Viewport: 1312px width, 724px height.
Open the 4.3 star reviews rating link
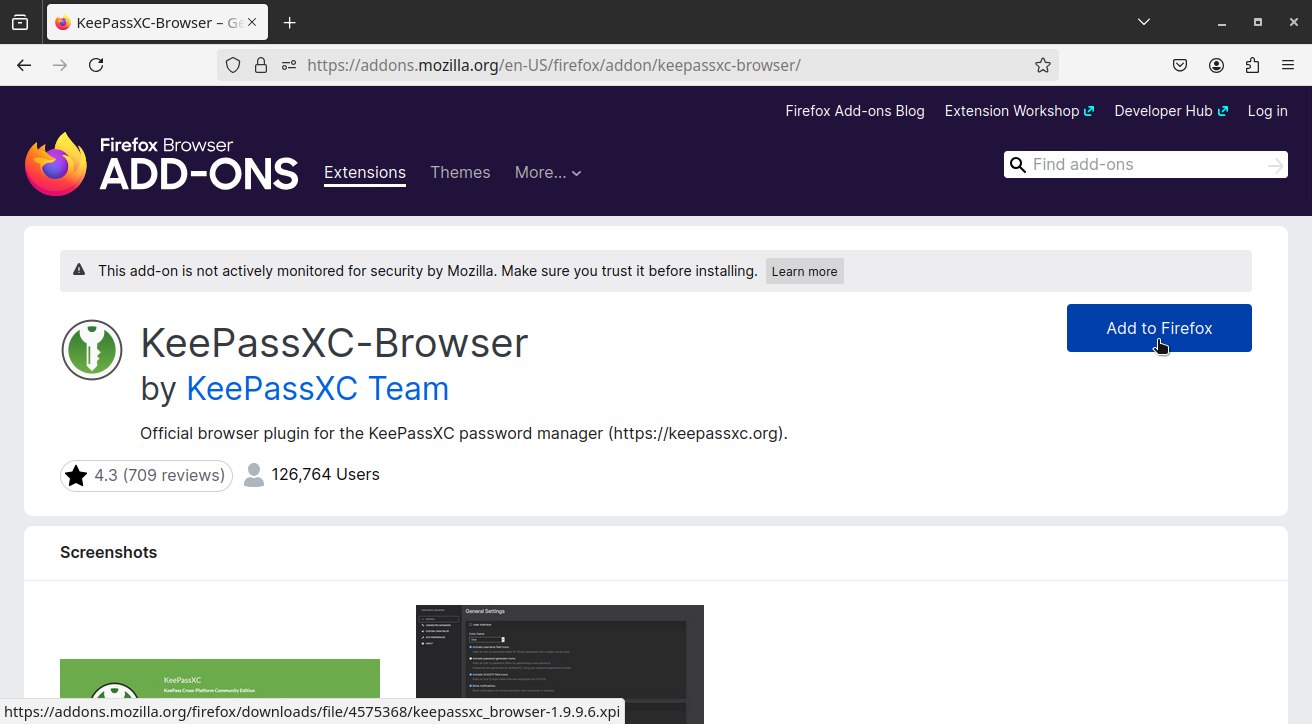[146, 475]
